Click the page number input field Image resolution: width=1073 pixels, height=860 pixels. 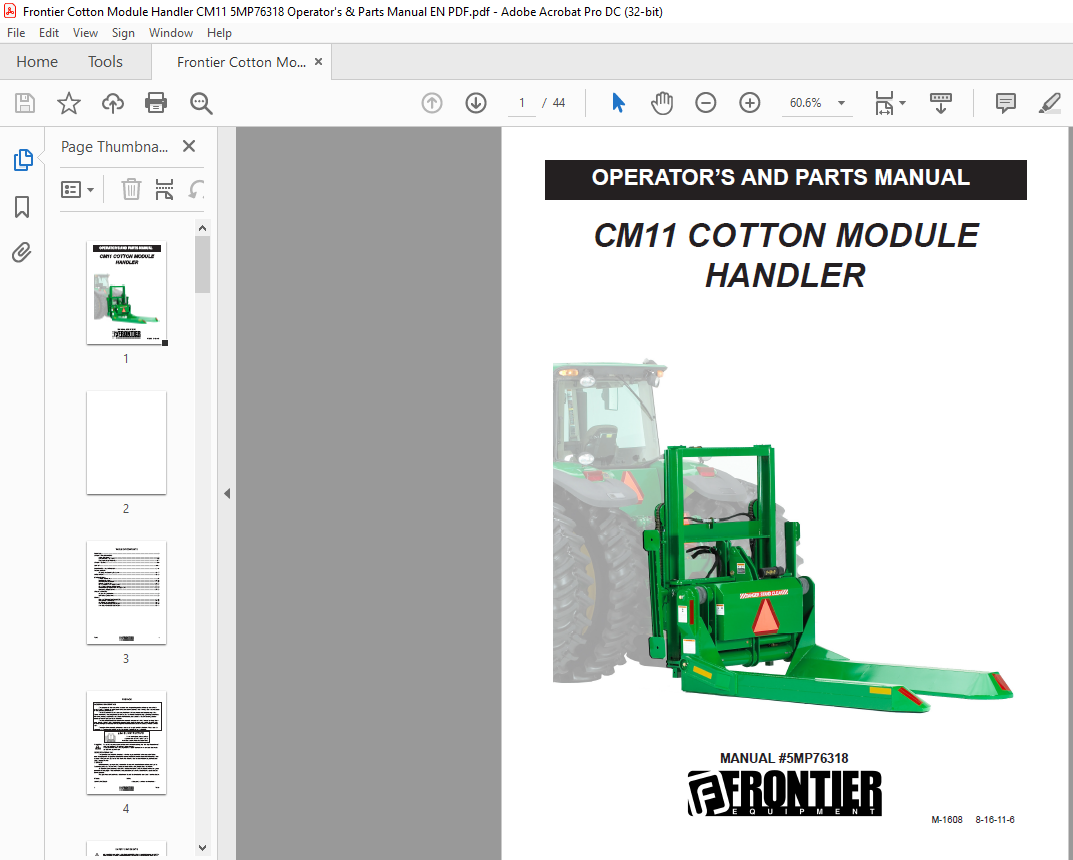(521, 103)
